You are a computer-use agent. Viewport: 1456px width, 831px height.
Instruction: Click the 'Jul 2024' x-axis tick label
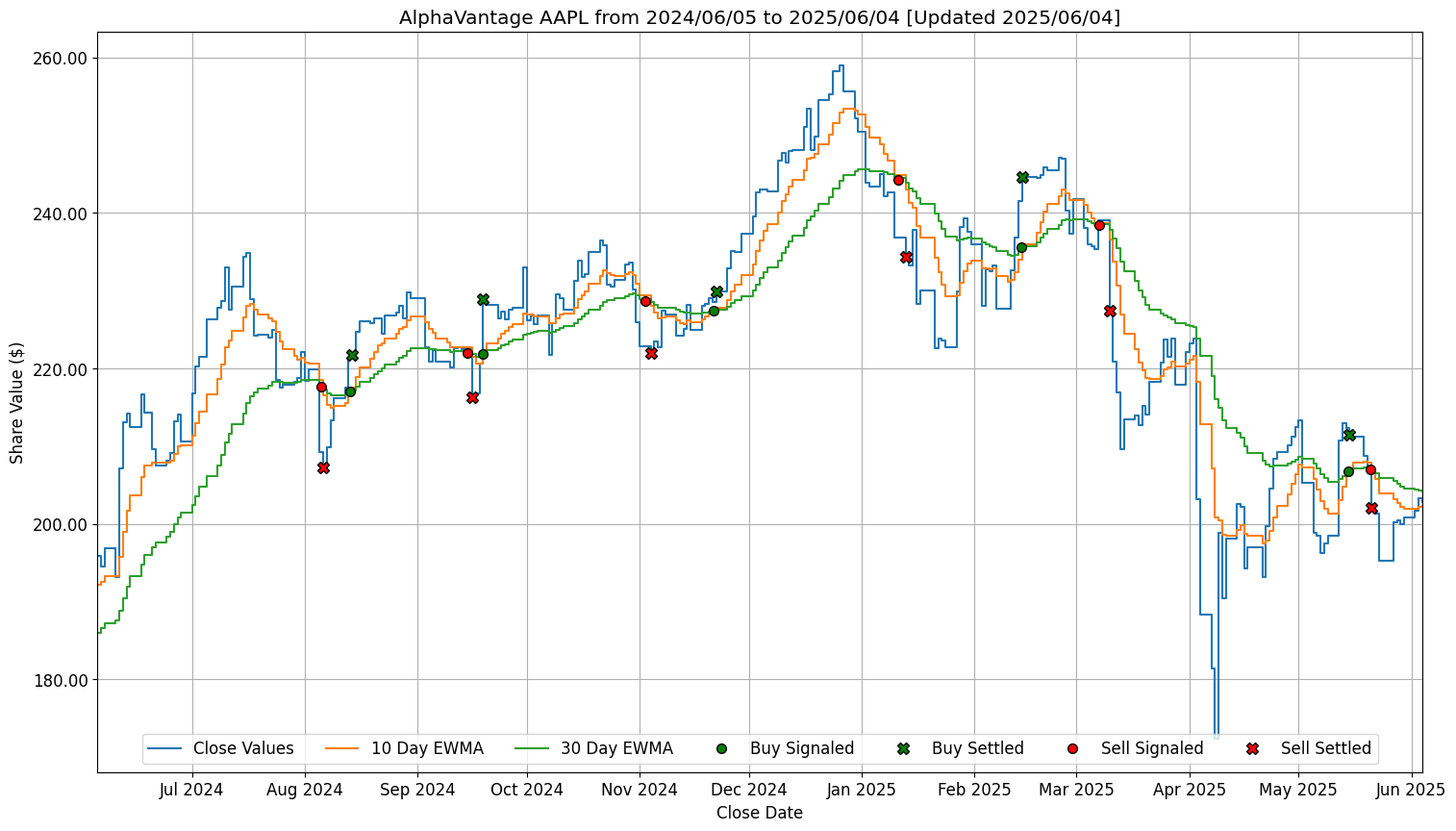click(191, 790)
